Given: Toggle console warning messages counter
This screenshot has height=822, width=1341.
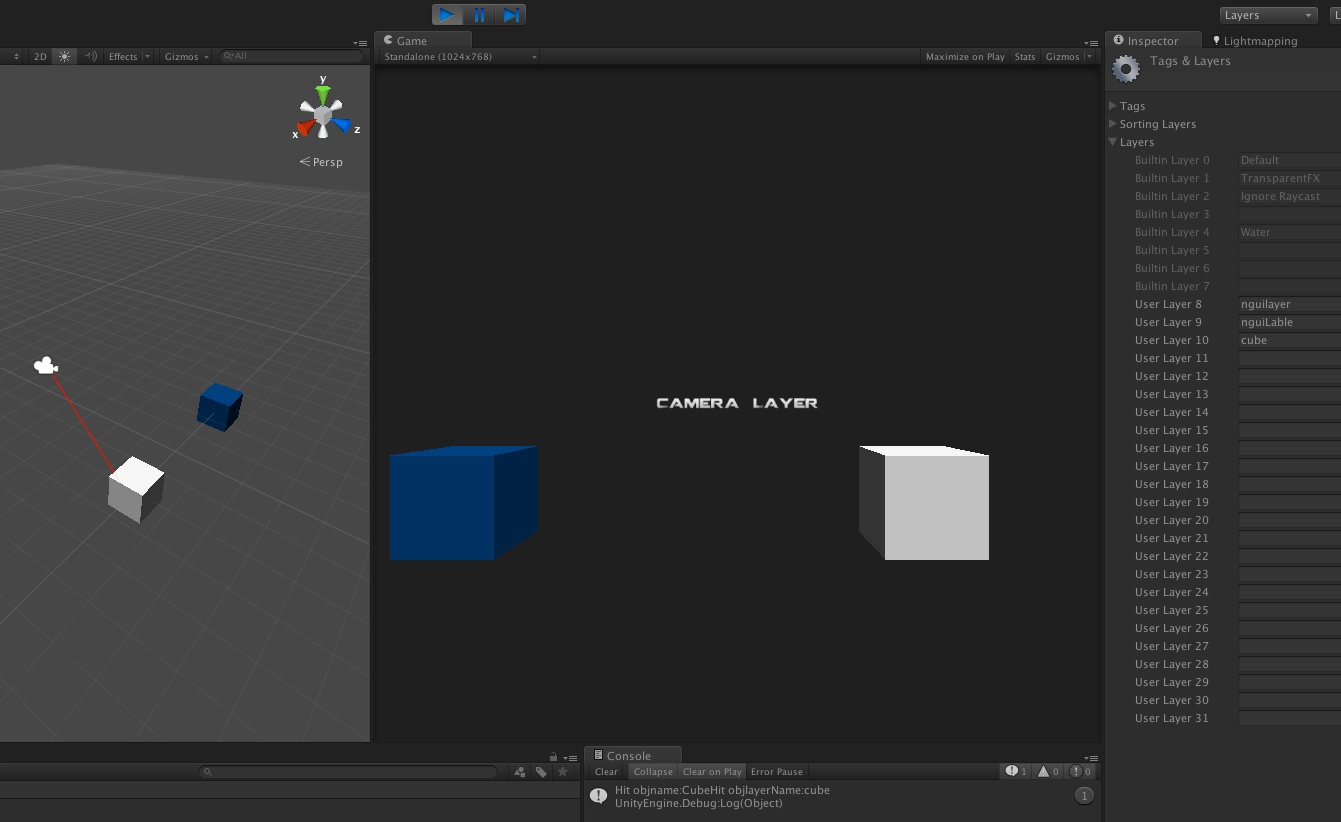Looking at the screenshot, I should (x=1048, y=771).
